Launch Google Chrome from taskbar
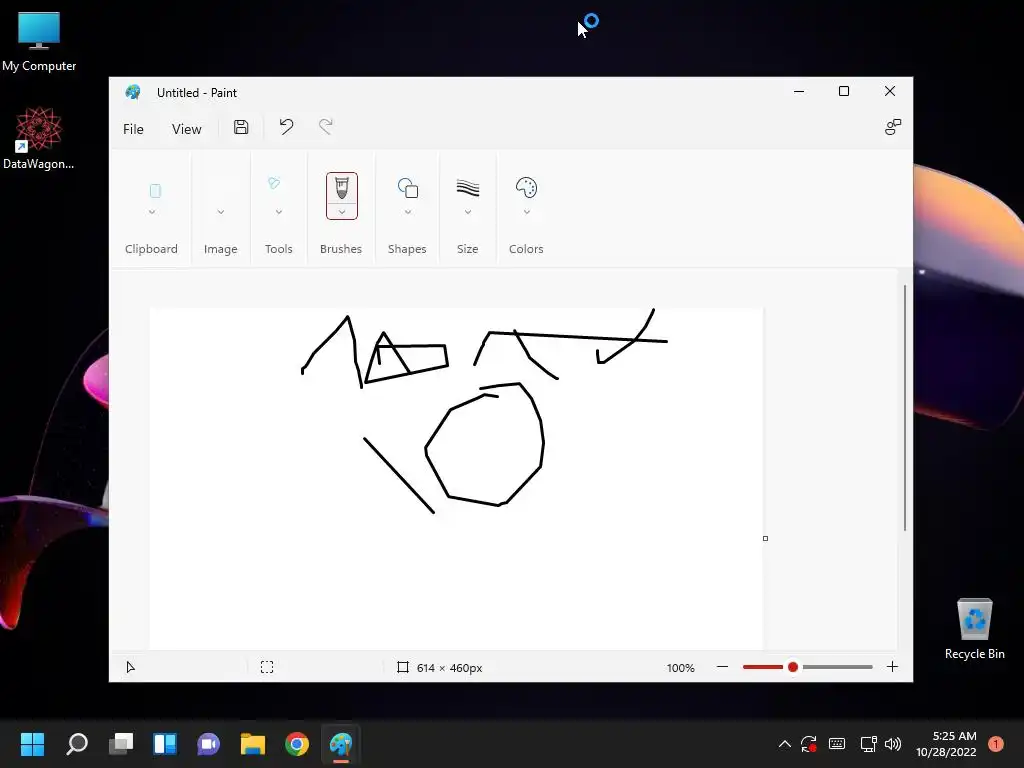The image size is (1024, 768). 297,744
